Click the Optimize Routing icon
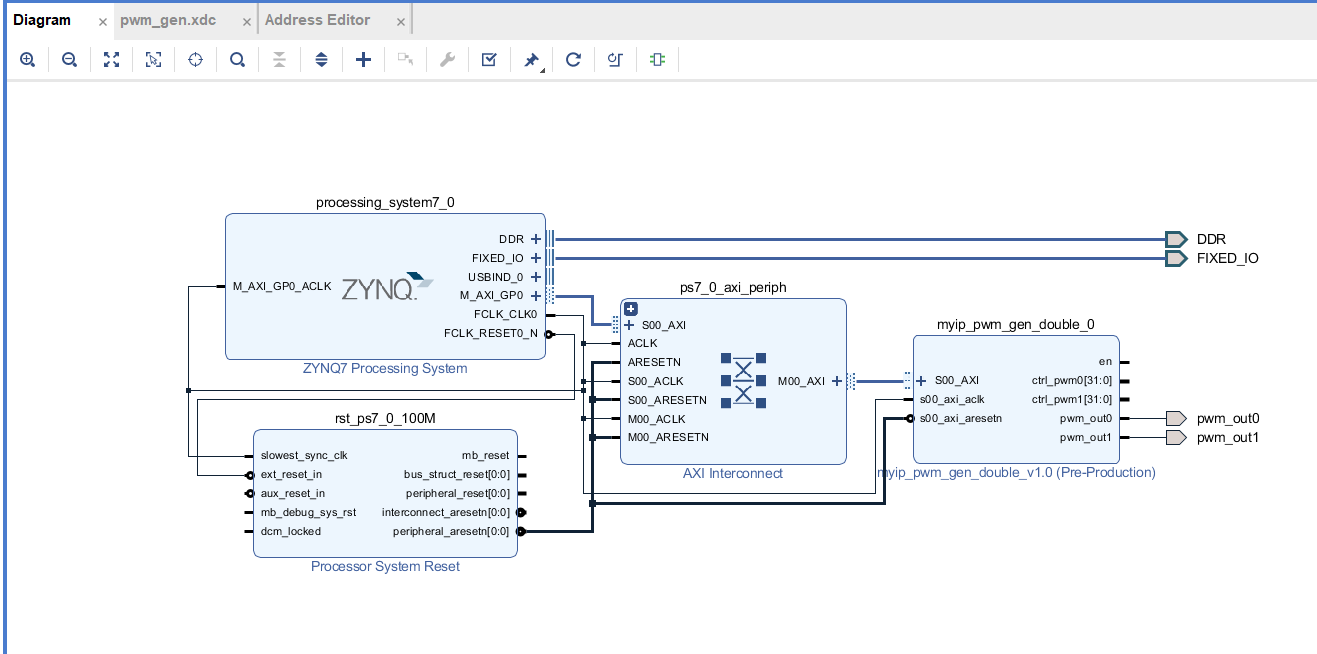1317x654 pixels. tap(615, 60)
